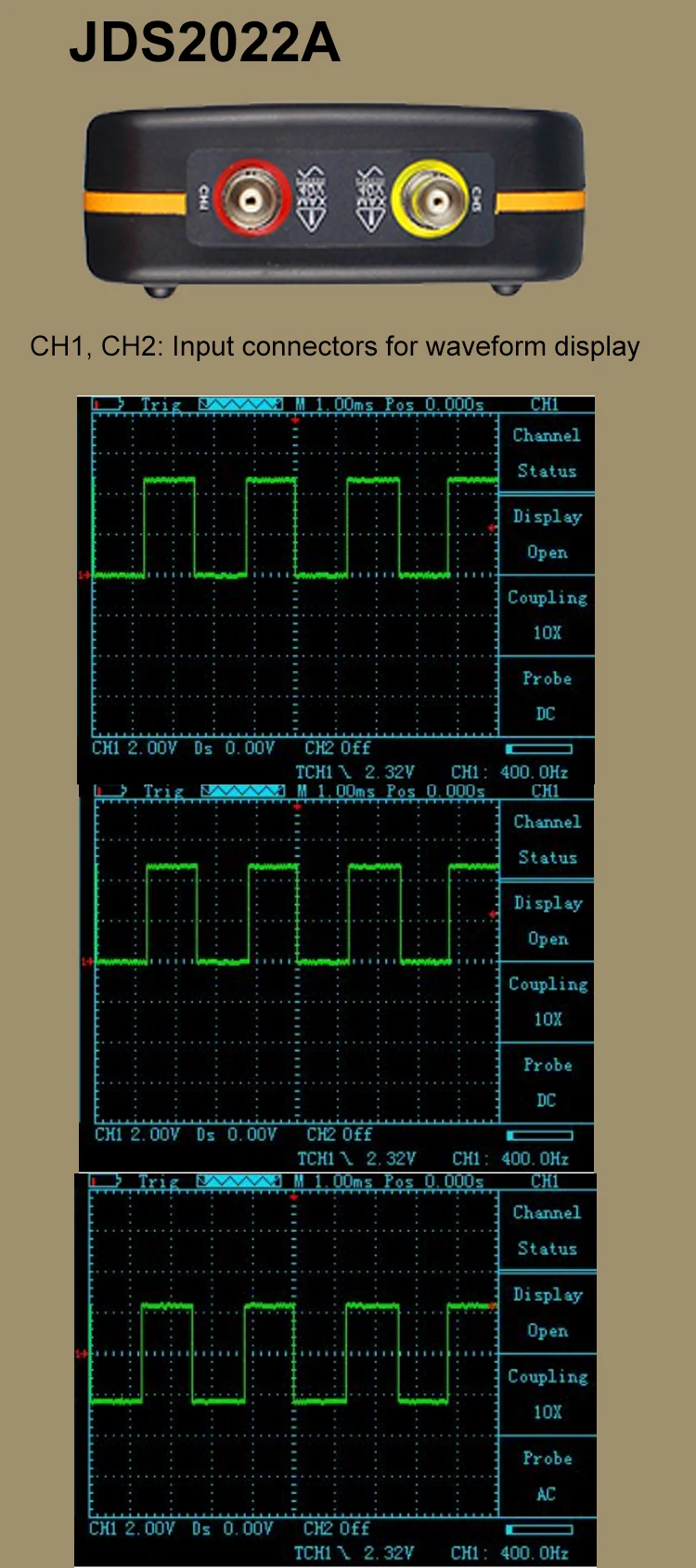Click the warning symbol beside the CH2 connector
The width and height of the screenshot is (696, 1568).
pos(370,199)
